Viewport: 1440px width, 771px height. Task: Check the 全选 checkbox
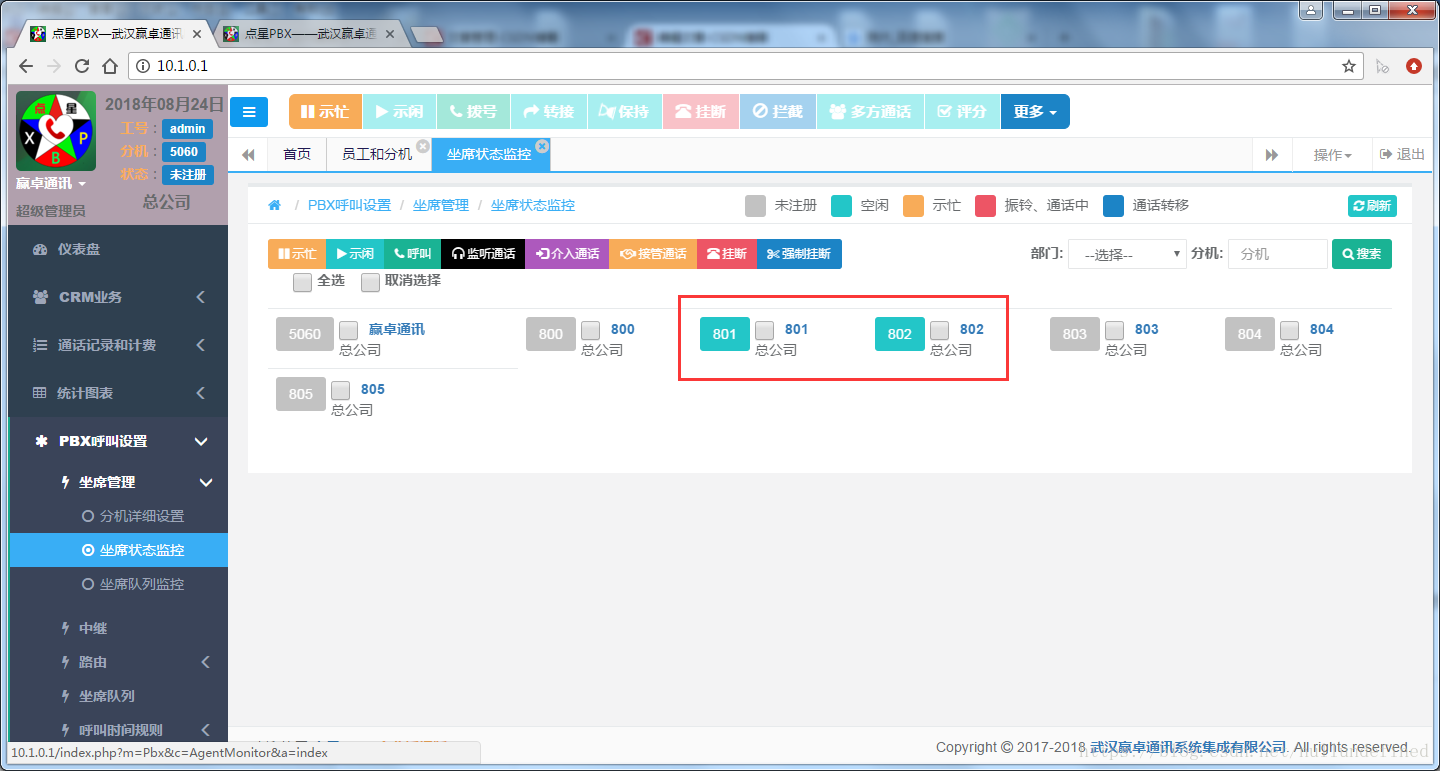coord(302,283)
